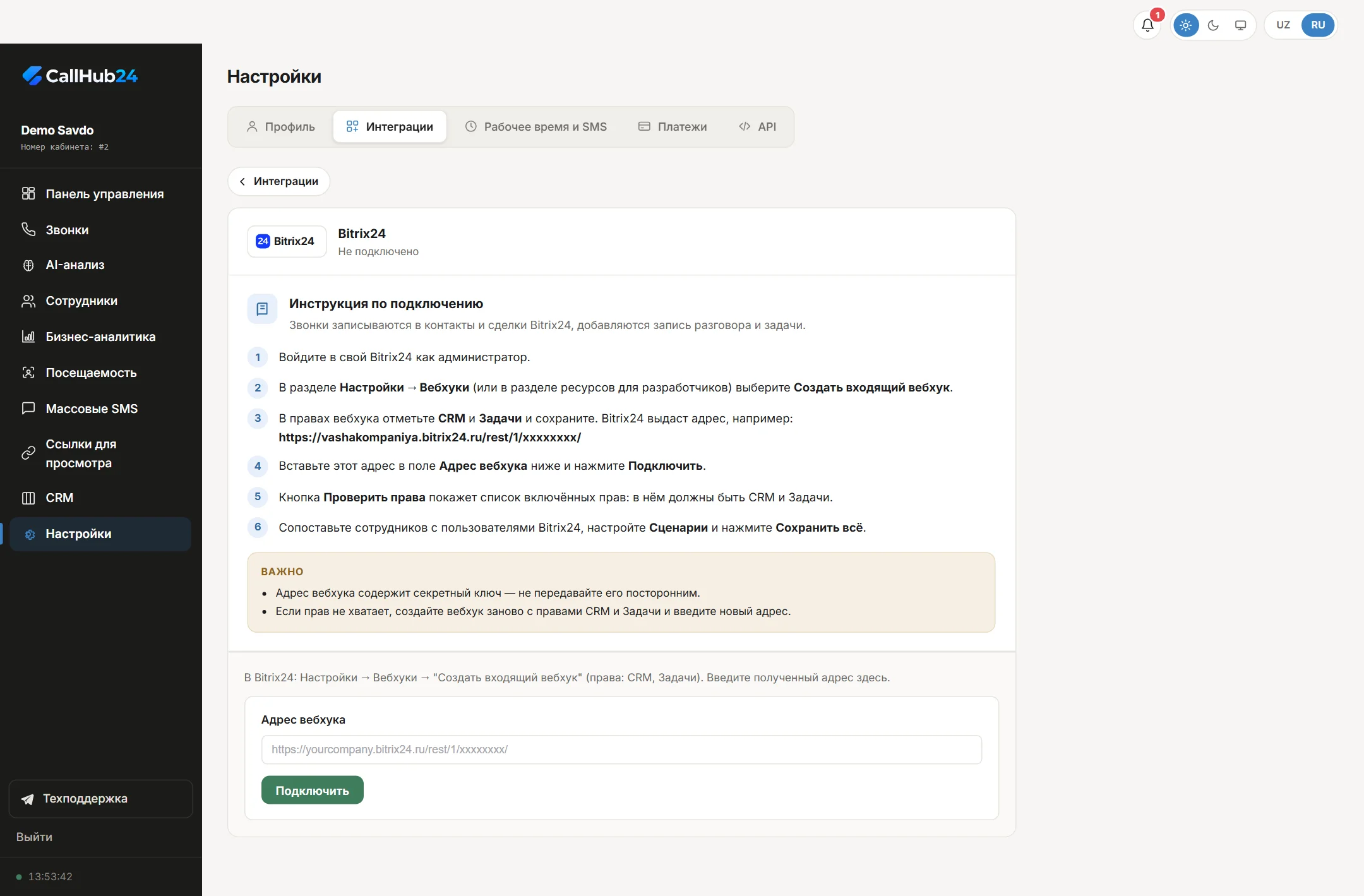
Task: Open the Платежи tab
Action: pos(673,127)
